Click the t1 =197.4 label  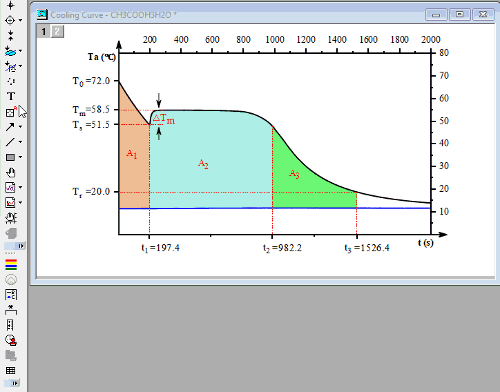pos(160,248)
